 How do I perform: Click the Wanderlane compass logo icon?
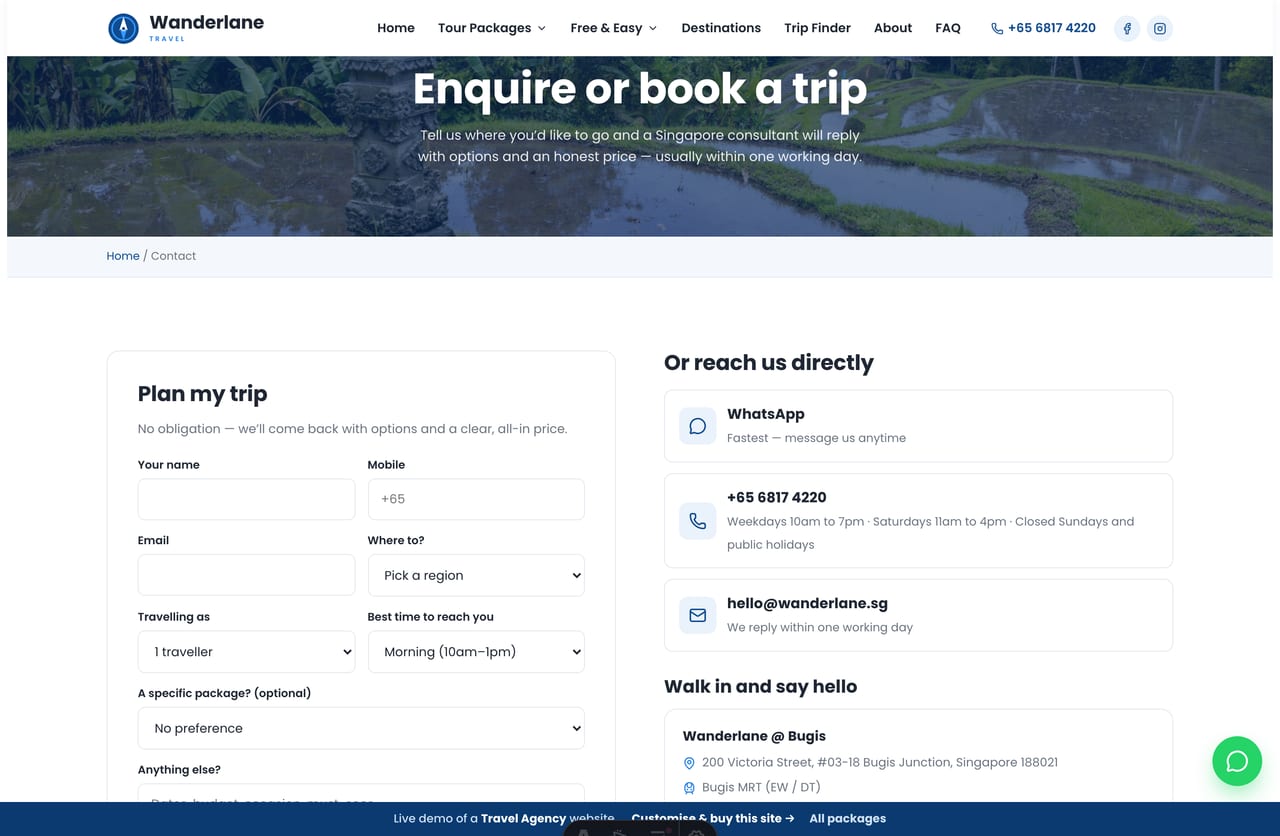pos(123,28)
